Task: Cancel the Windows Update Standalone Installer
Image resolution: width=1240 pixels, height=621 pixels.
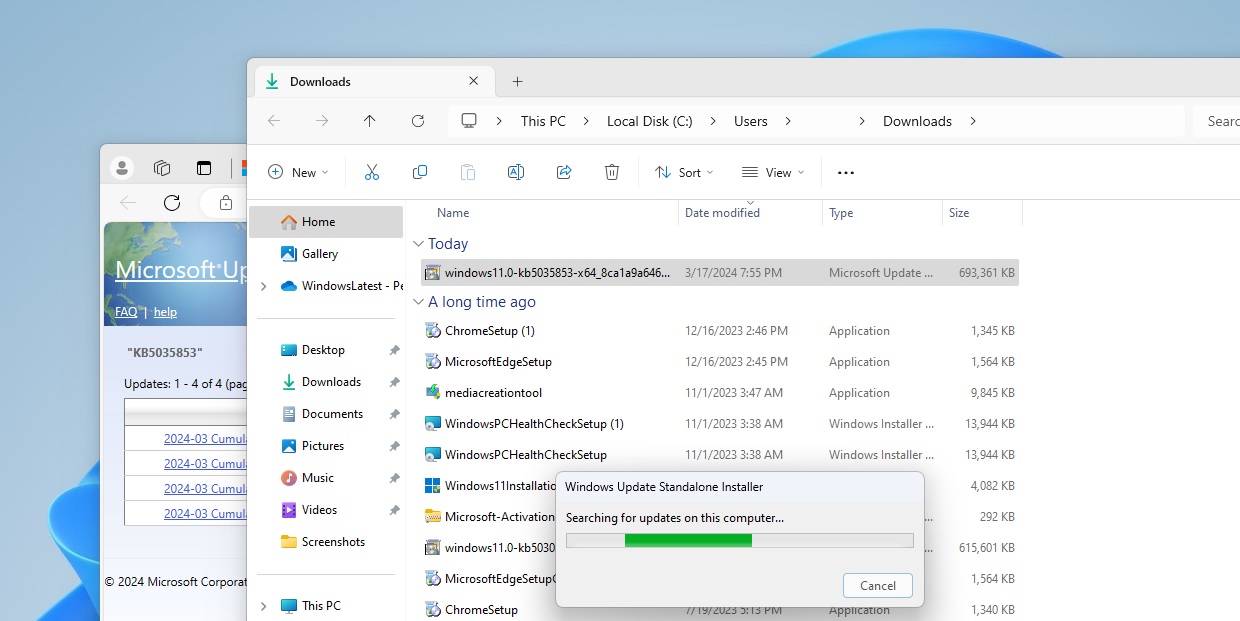Action: 878,586
